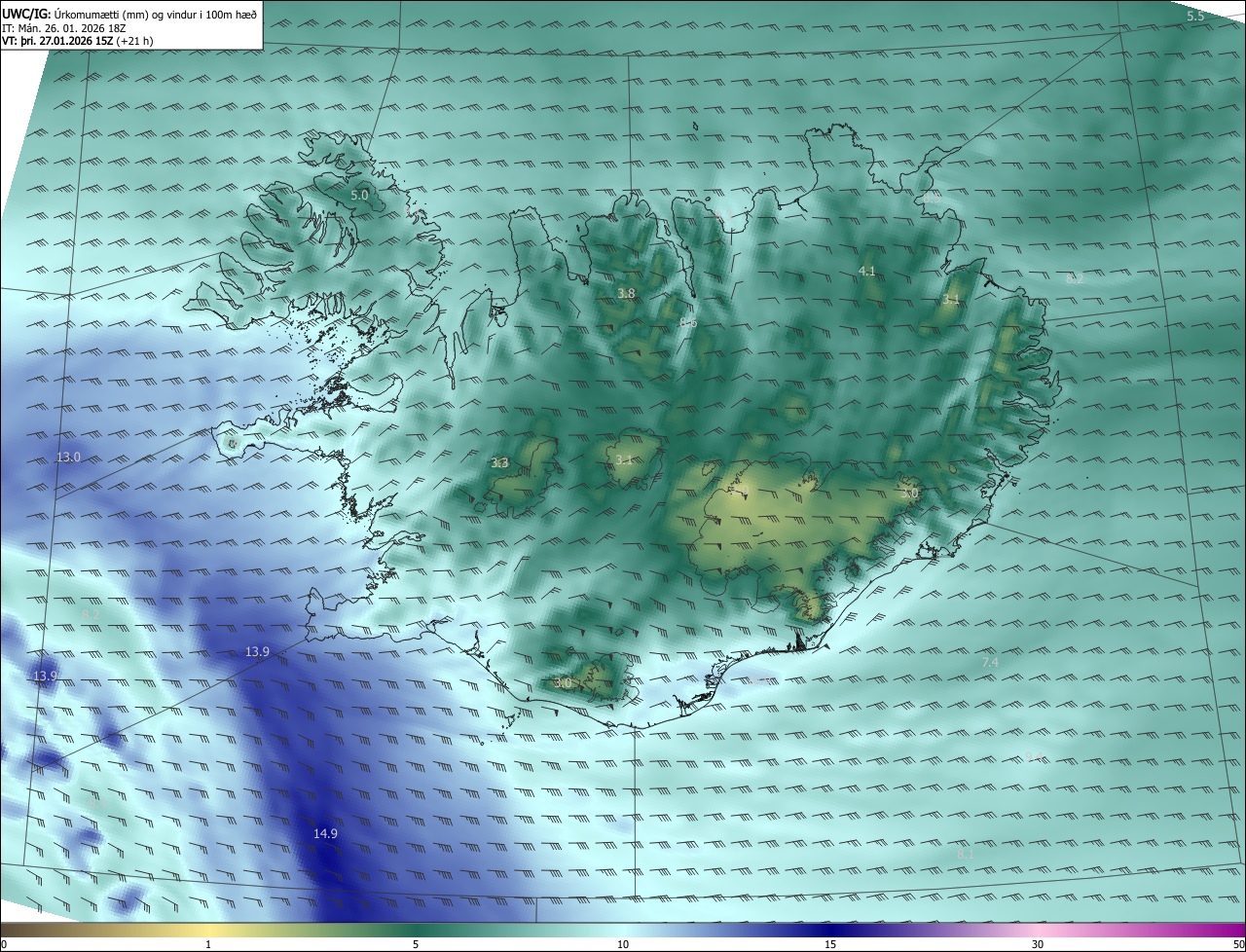Click the '0' tick on the color scale
This screenshot has width=1246, height=952.
tap(4, 944)
